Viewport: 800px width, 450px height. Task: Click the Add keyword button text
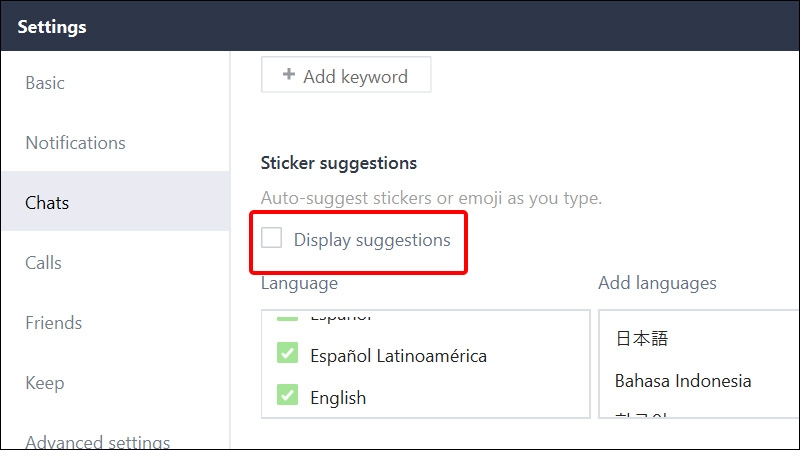pyautogui.click(x=356, y=77)
